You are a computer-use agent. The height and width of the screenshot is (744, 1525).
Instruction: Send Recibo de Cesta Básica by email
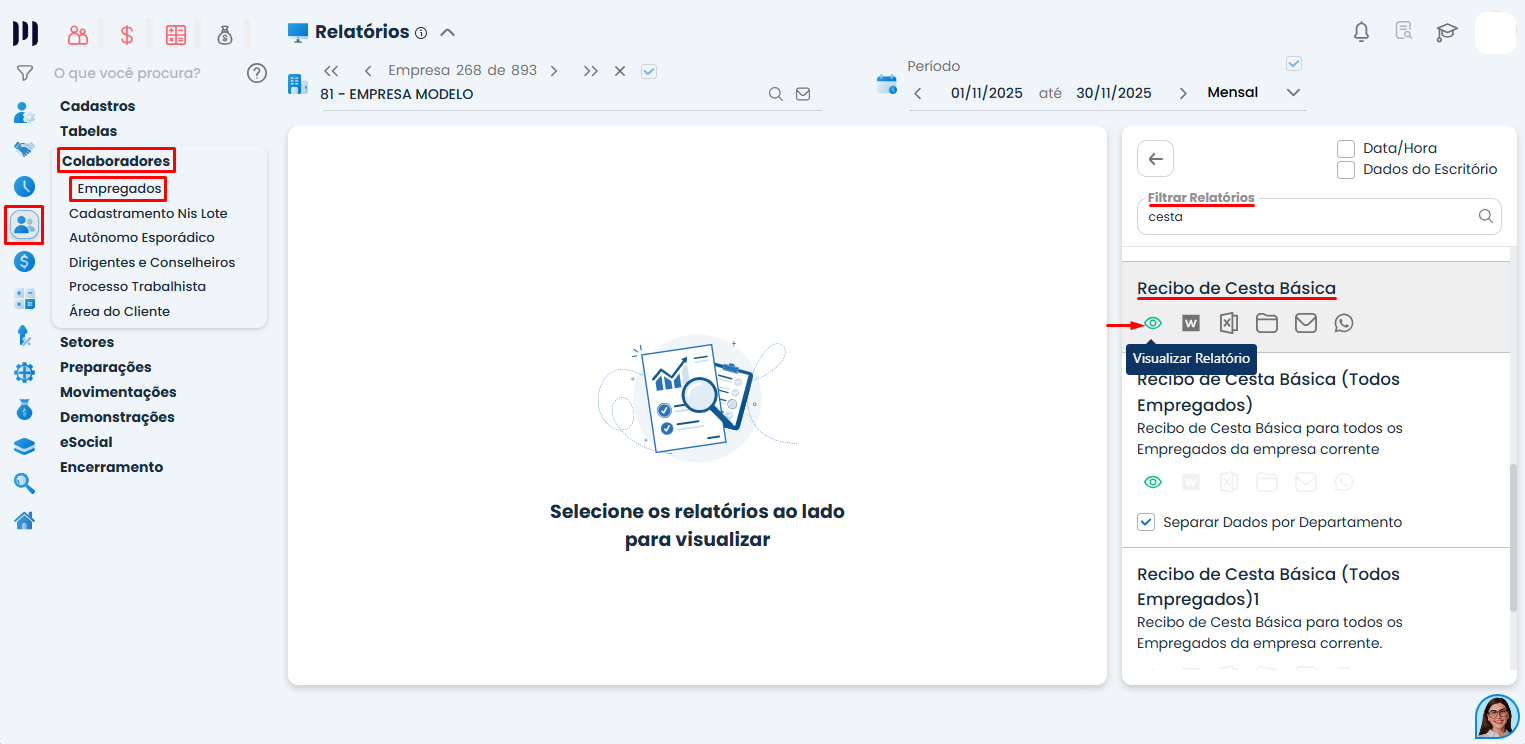click(1305, 322)
